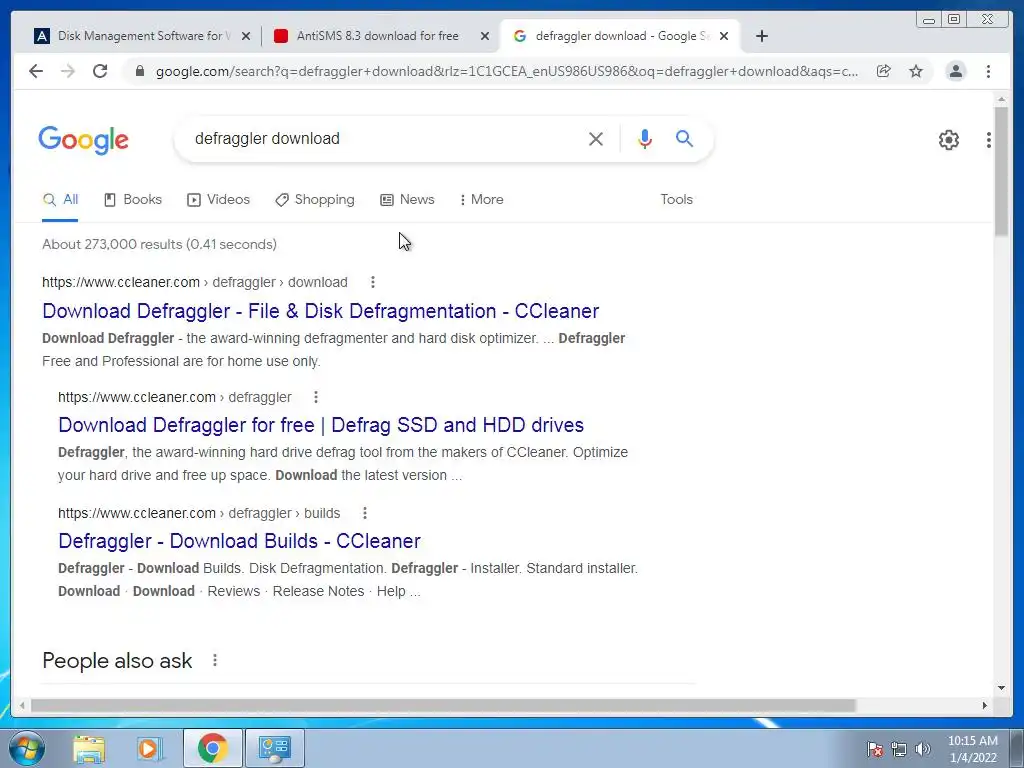The height and width of the screenshot is (768, 1024).
Task: Close the AntiSMS 8.3 download tab
Action: 485,36
